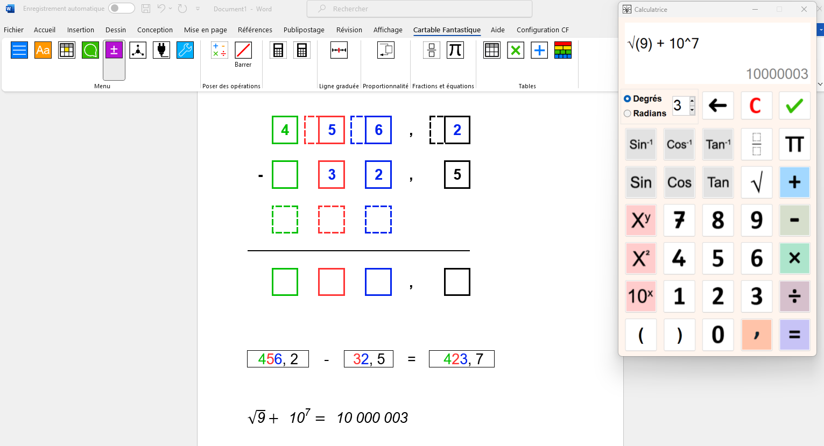Click the Cos⁻¹ inverse cosine button
This screenshot has width=824, height=446.
coord(679,144)
